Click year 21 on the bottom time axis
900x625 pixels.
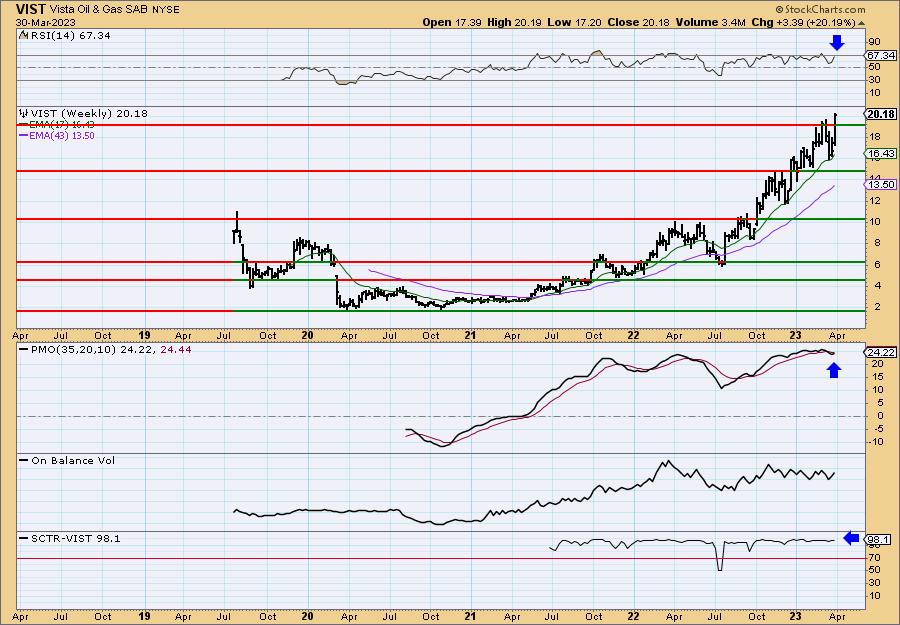tap(470, 616)
